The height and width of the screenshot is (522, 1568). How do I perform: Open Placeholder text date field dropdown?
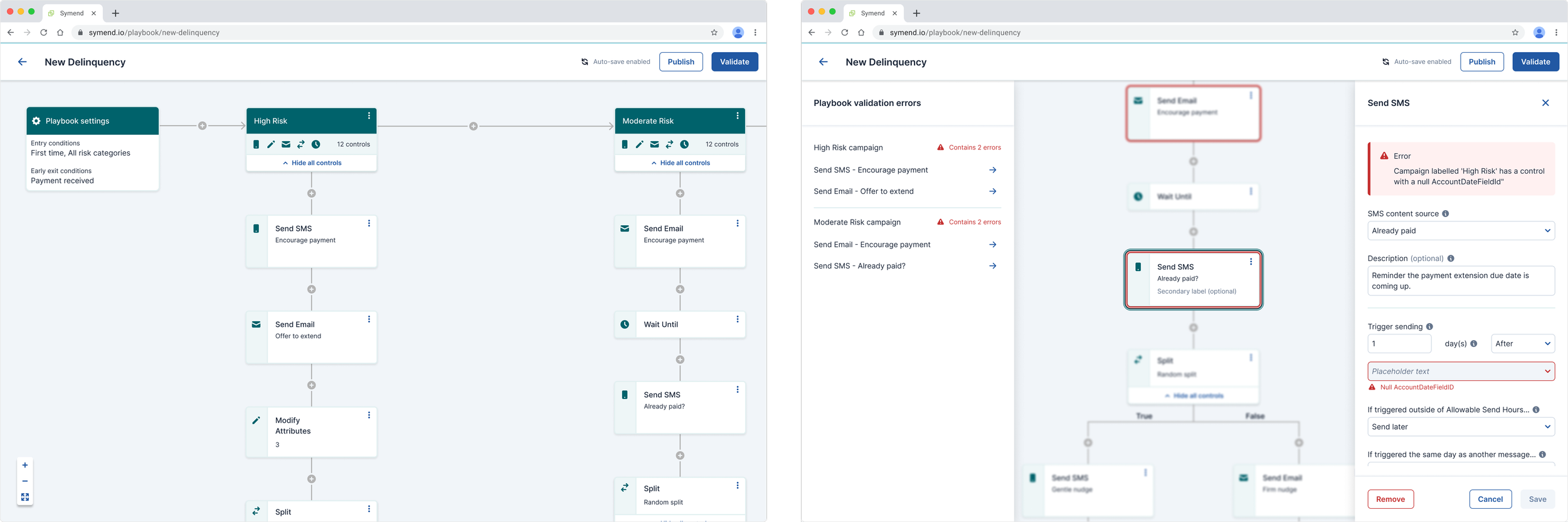pos(1461,371)
